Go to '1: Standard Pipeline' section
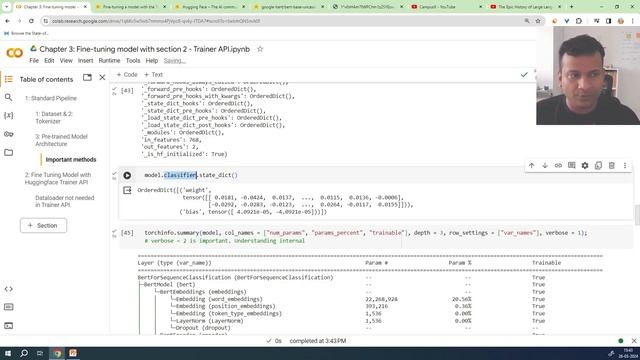Viewport: 640px width, 360px height. pos(51,98)
